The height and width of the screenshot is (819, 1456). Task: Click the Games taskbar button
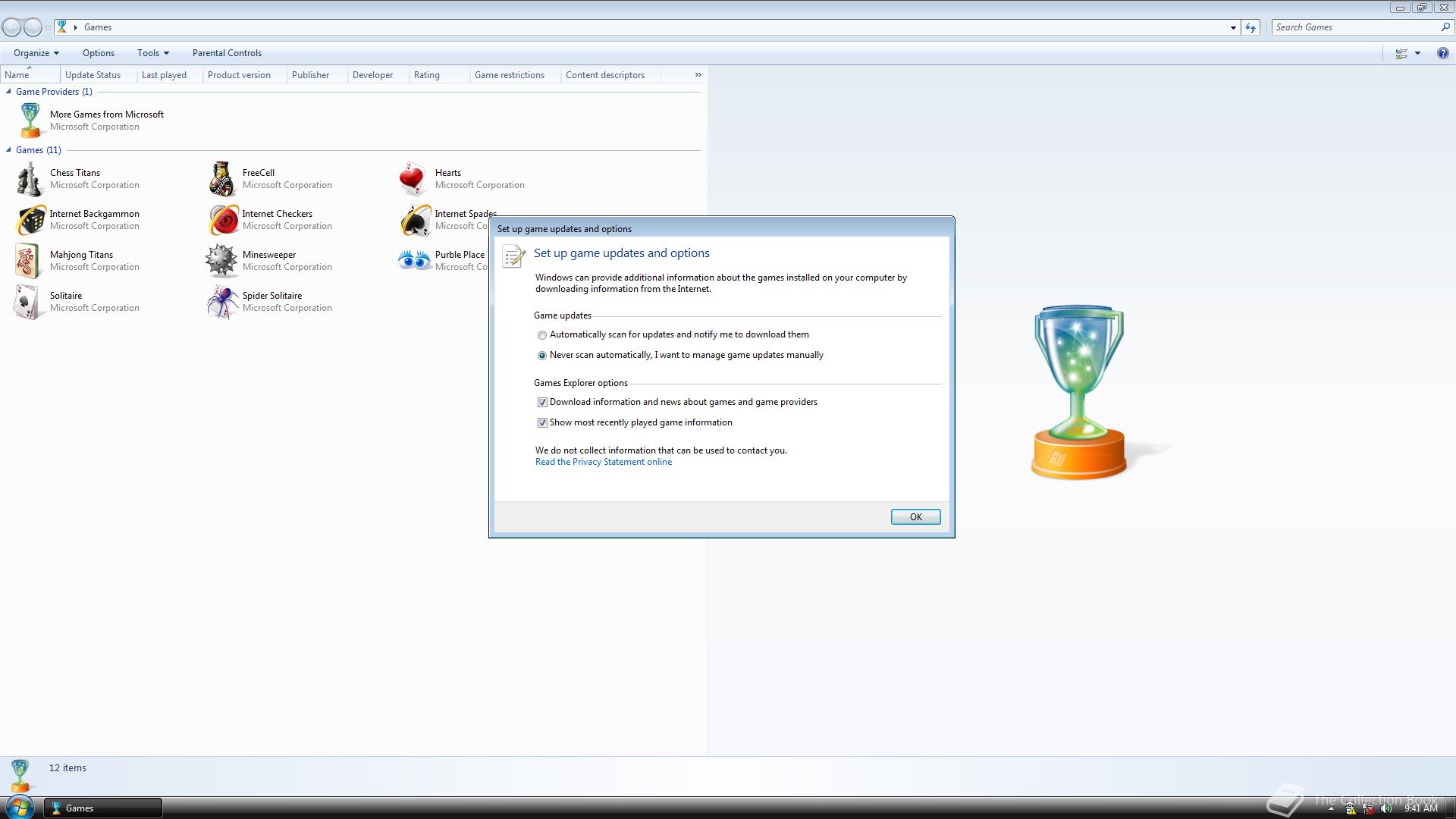click(102, 808)
